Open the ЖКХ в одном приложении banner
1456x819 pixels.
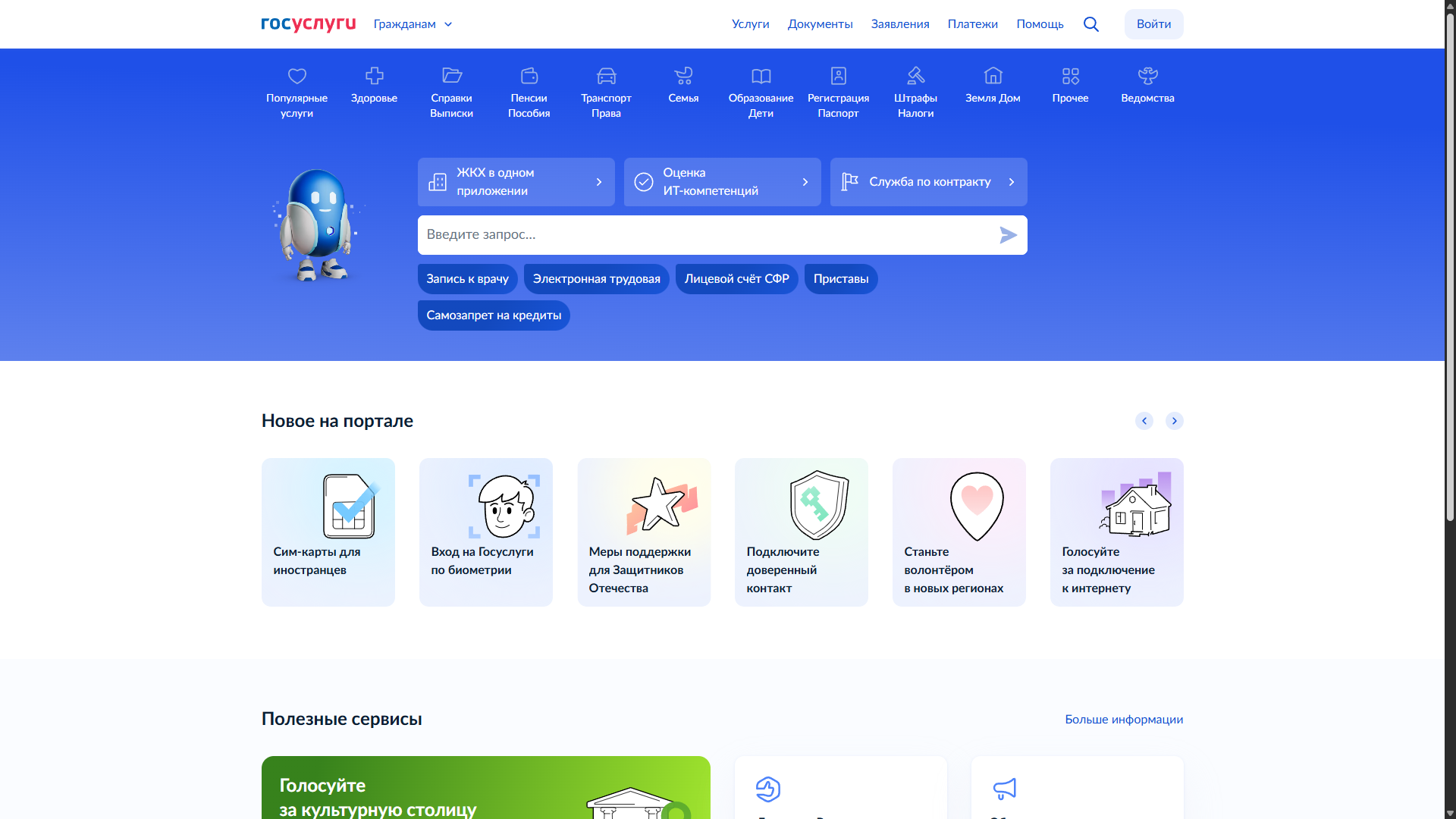click(516, 182)
